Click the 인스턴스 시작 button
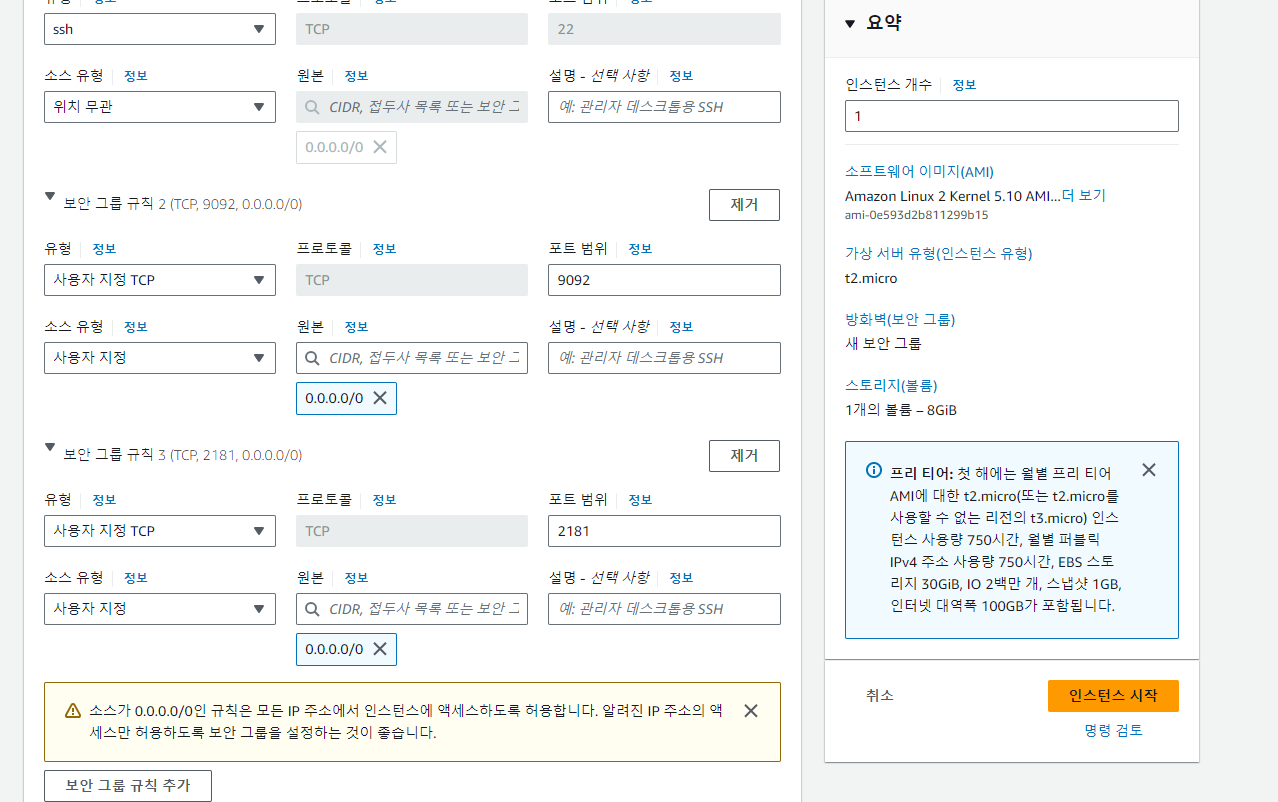This screenshot has height=802, width=1278. click(x=1113, y=696)
